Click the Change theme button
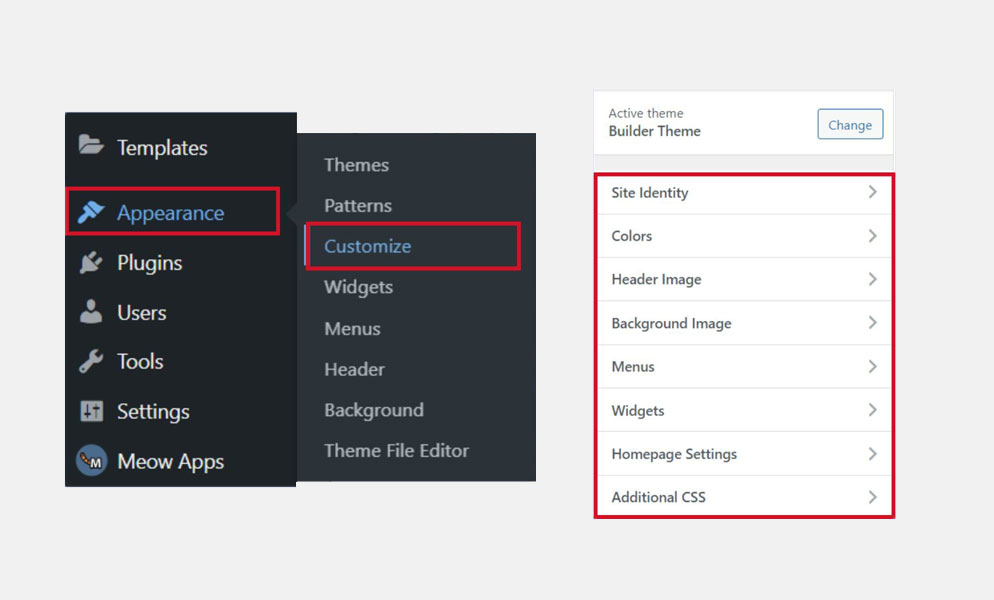The width and height of the screenshot is (994, 600). pos(850,124)
